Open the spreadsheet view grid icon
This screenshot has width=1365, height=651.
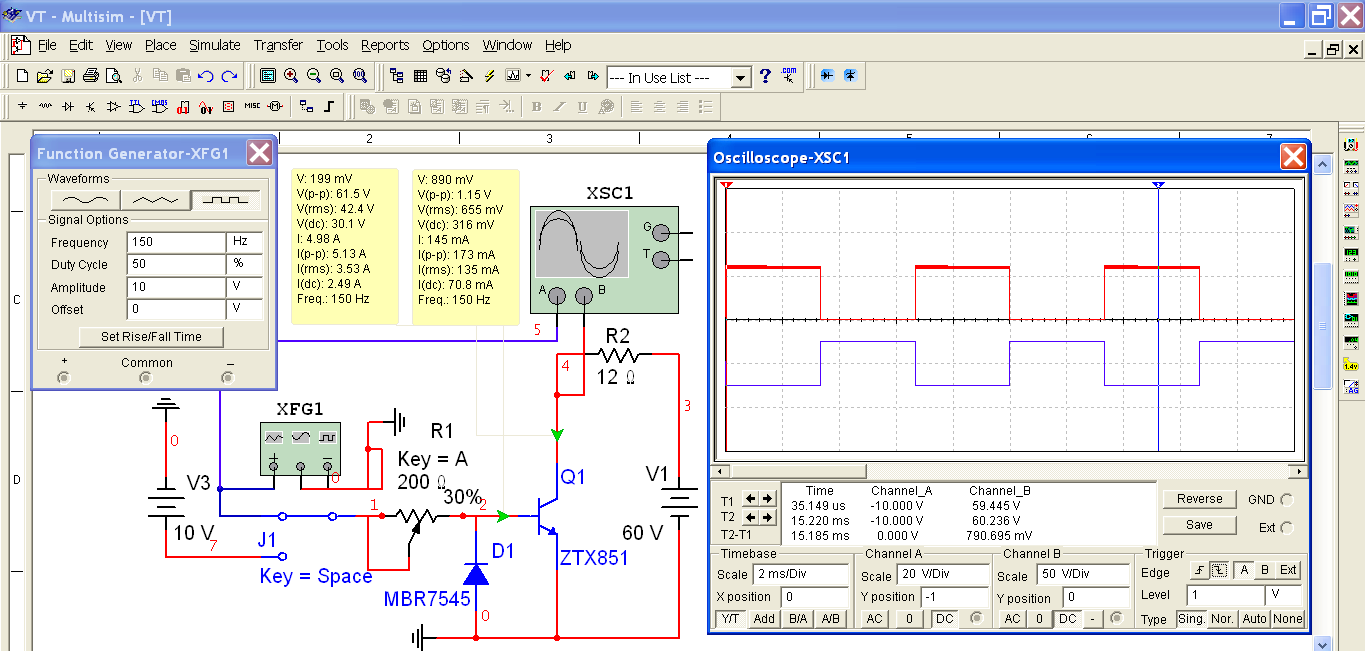[x=420, y=76]
